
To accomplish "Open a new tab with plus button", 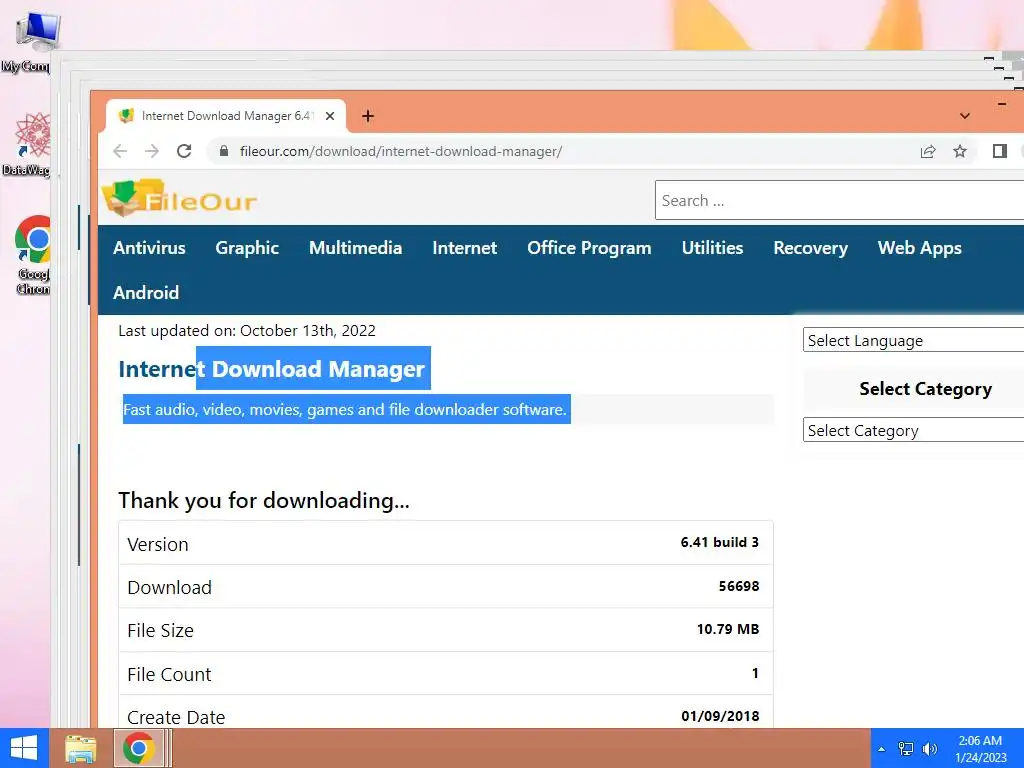I will point(368,116).
